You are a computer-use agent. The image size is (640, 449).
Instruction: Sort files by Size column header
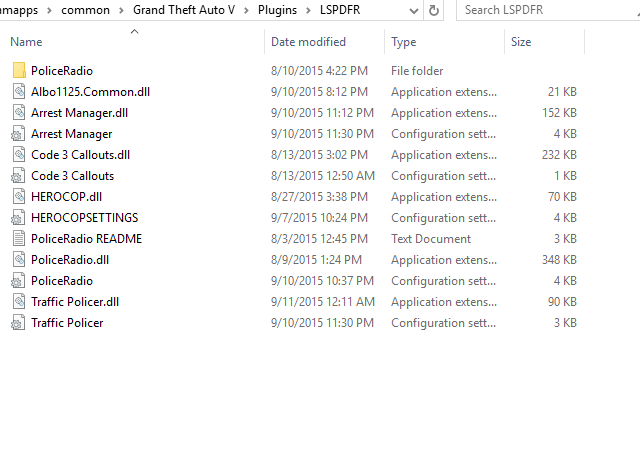pyautogui.click(x=521, y=42)
